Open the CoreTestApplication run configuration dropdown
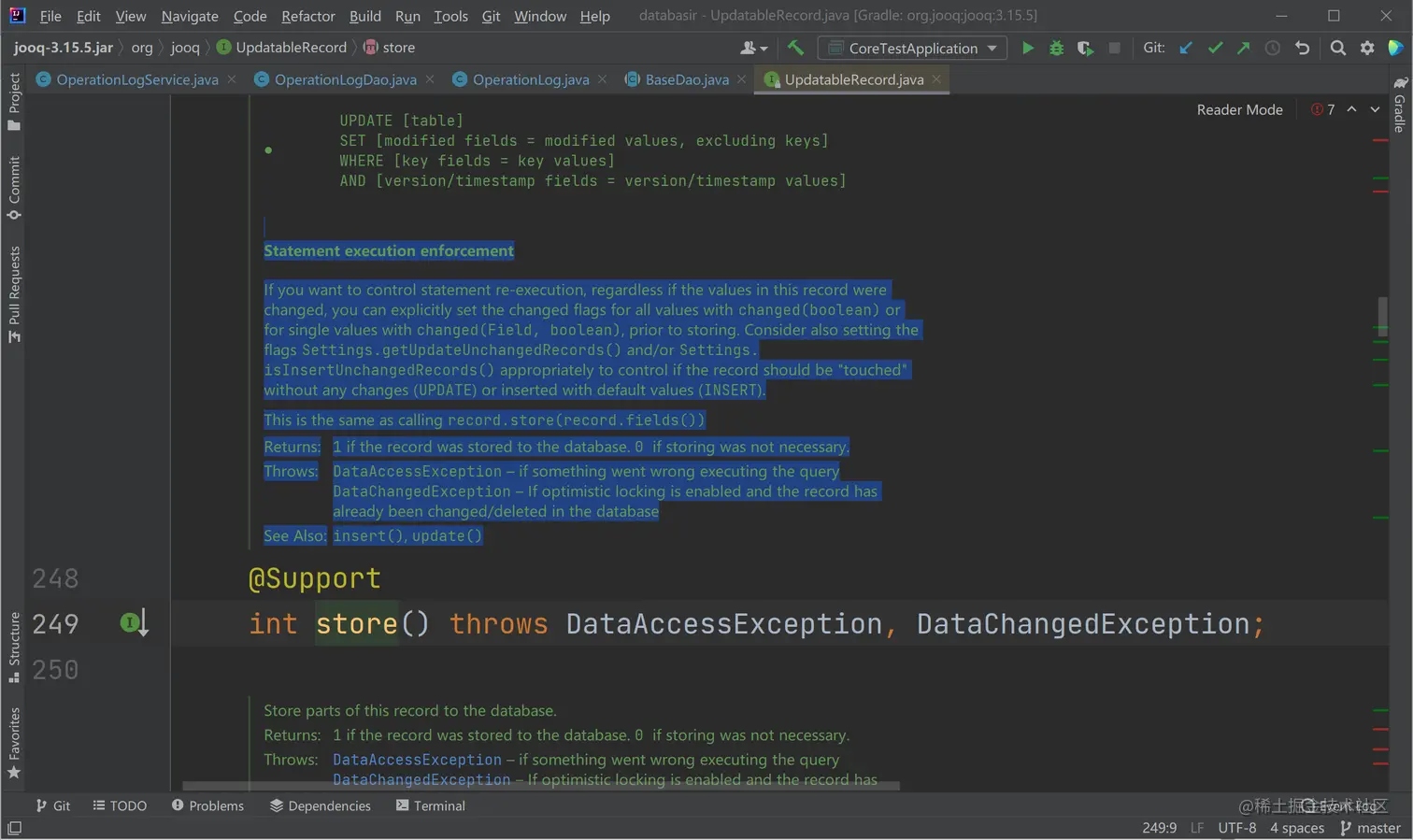 pyautogui.click(x=912, y=48)
